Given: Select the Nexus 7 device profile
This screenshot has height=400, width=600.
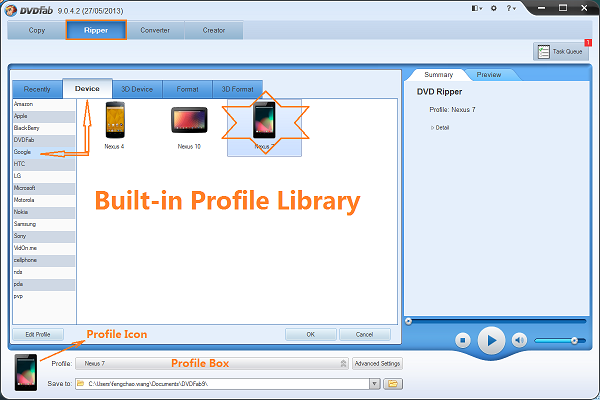Looking at the screenshot, I should 264,127.
